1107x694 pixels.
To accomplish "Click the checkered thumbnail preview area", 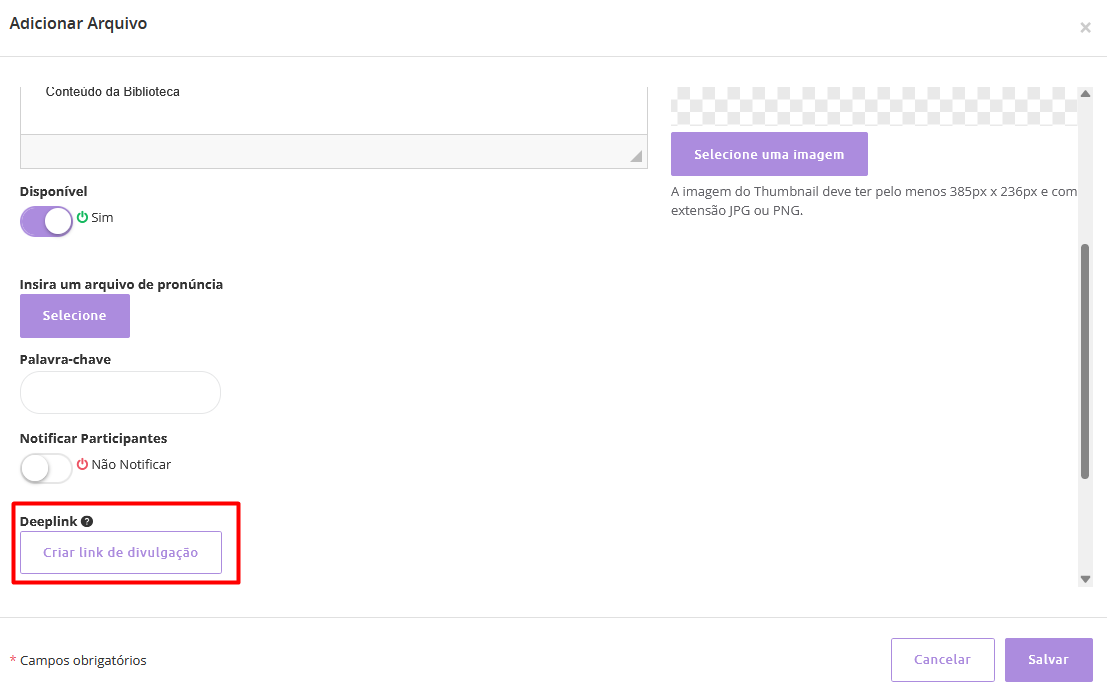I will tap(872, 105).
